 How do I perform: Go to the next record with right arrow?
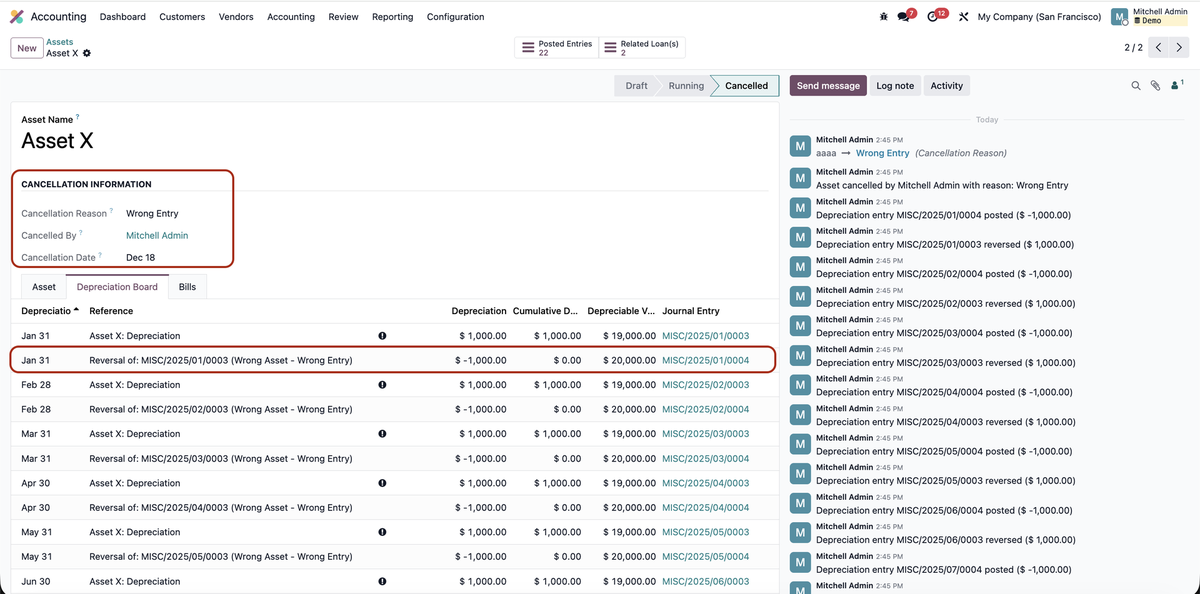(x=1181, y=48)
